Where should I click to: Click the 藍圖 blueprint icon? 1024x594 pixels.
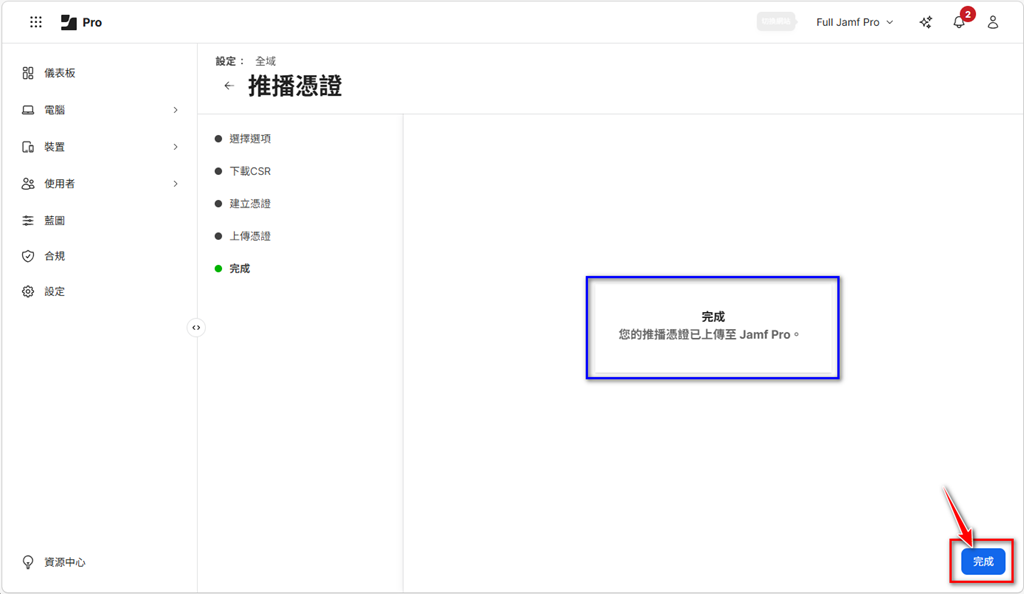pos(28,220)
